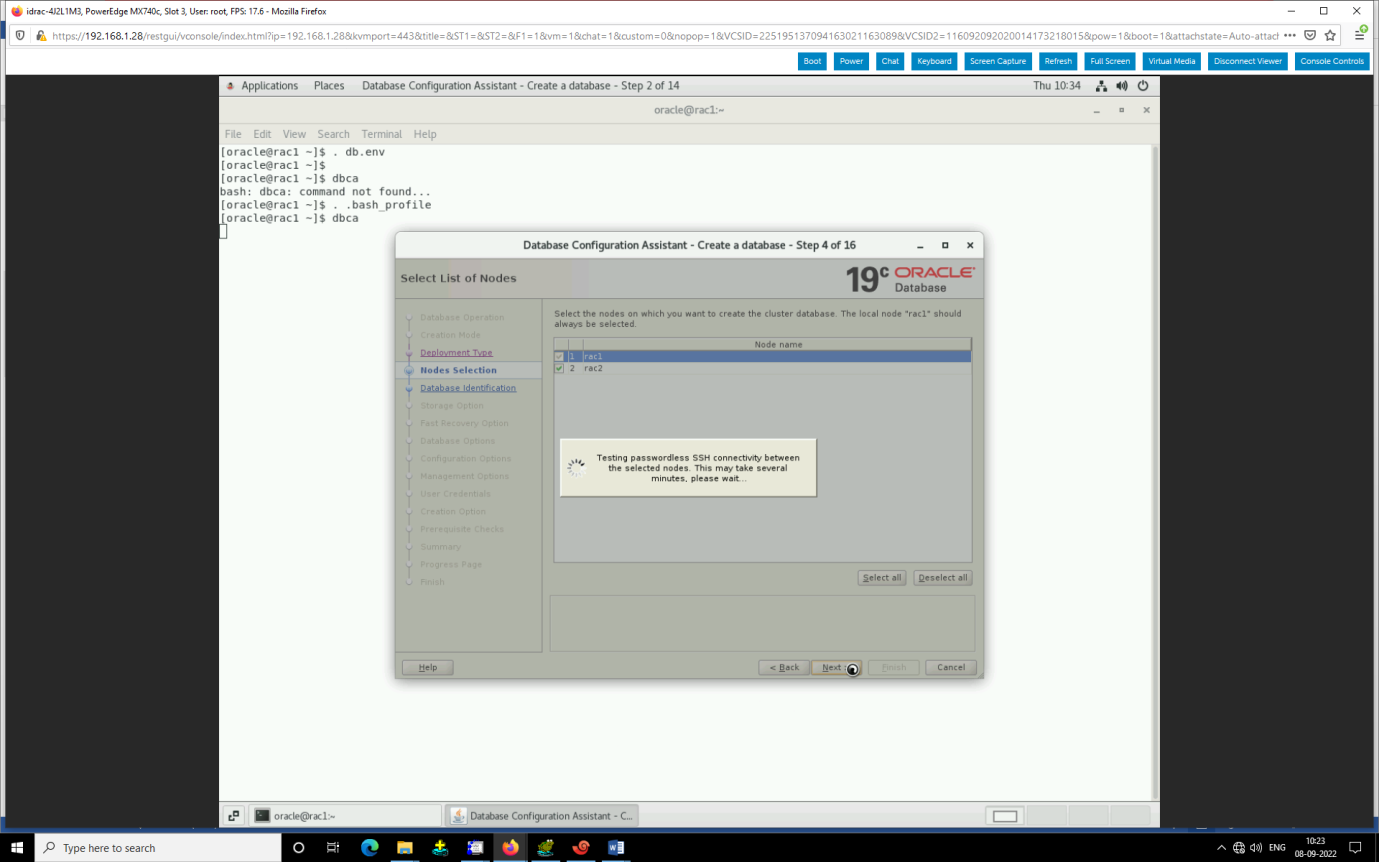
Task: Click the Node name column header
Action: coord(778,344)
